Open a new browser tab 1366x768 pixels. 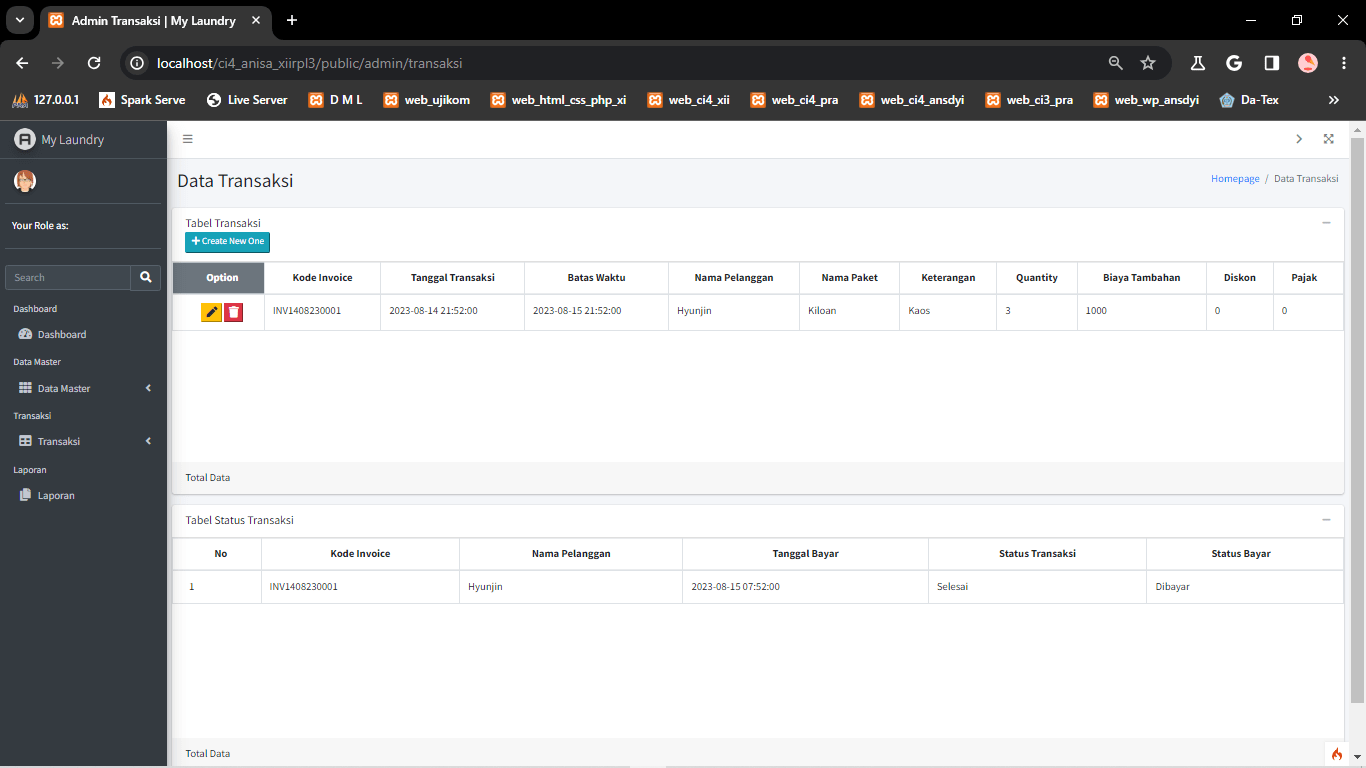[x=292, y=20]
